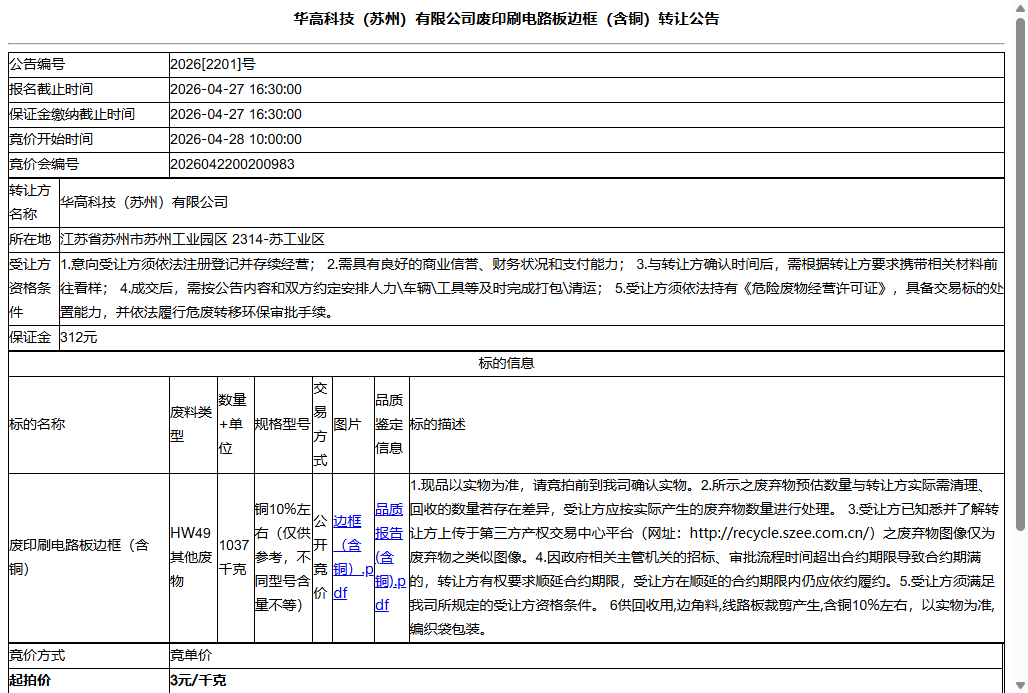
Task: Click the 标的信息 section header
Action: 506,363
